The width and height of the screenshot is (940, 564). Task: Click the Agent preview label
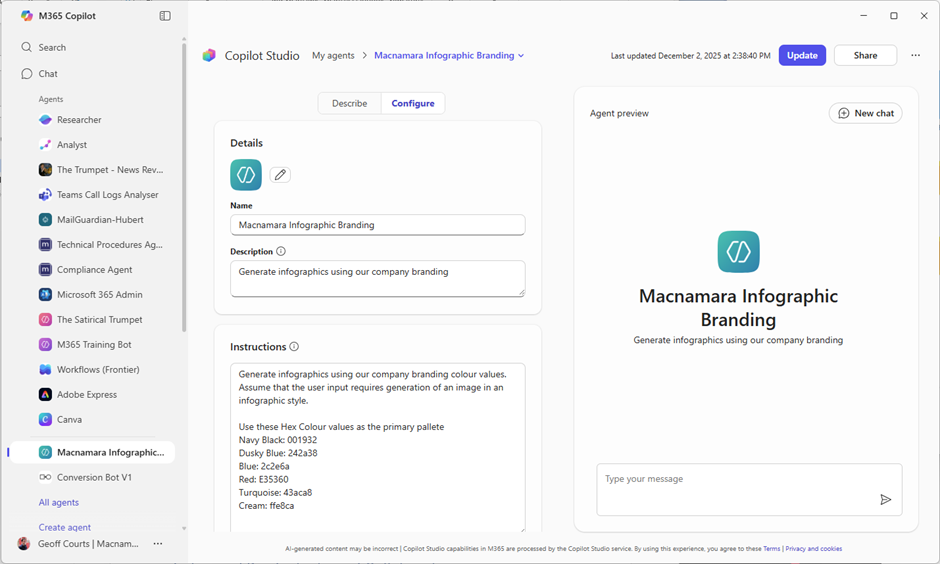(x=619, y=113)
